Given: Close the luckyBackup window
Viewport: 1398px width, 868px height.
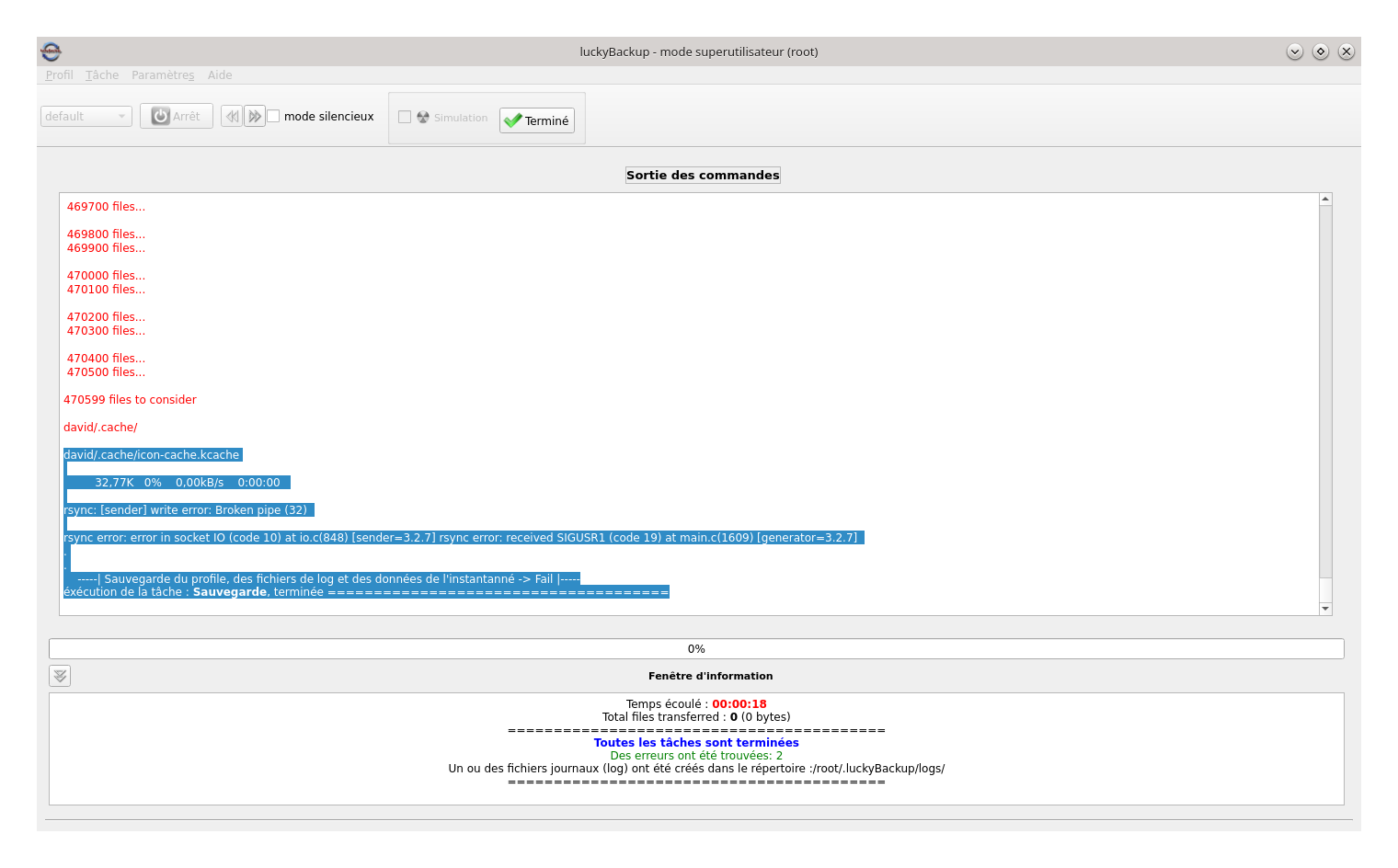Looking at the screenshot, I should coord(1346,51).
